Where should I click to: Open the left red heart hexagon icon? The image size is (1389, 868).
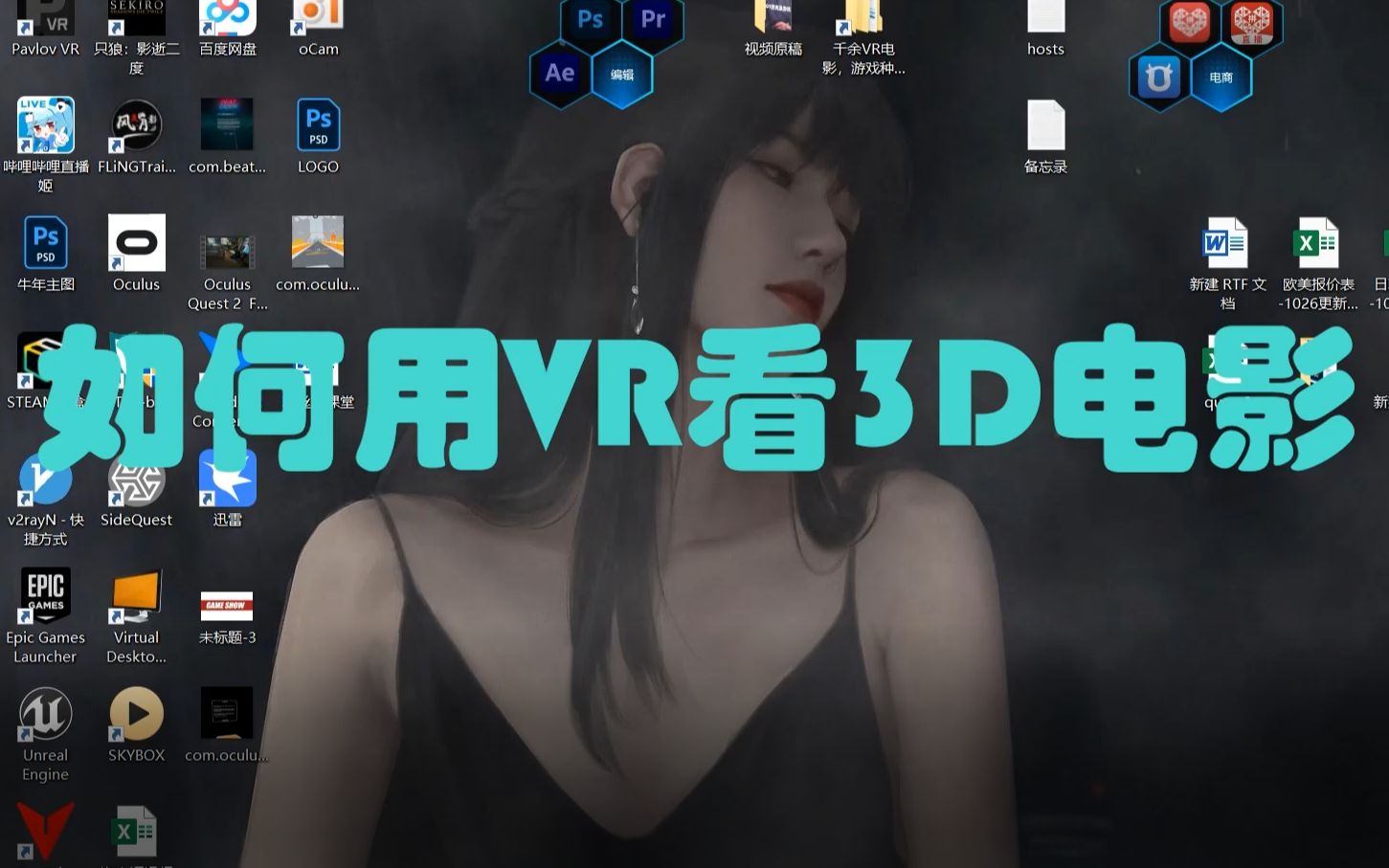tap(1190, 22)
